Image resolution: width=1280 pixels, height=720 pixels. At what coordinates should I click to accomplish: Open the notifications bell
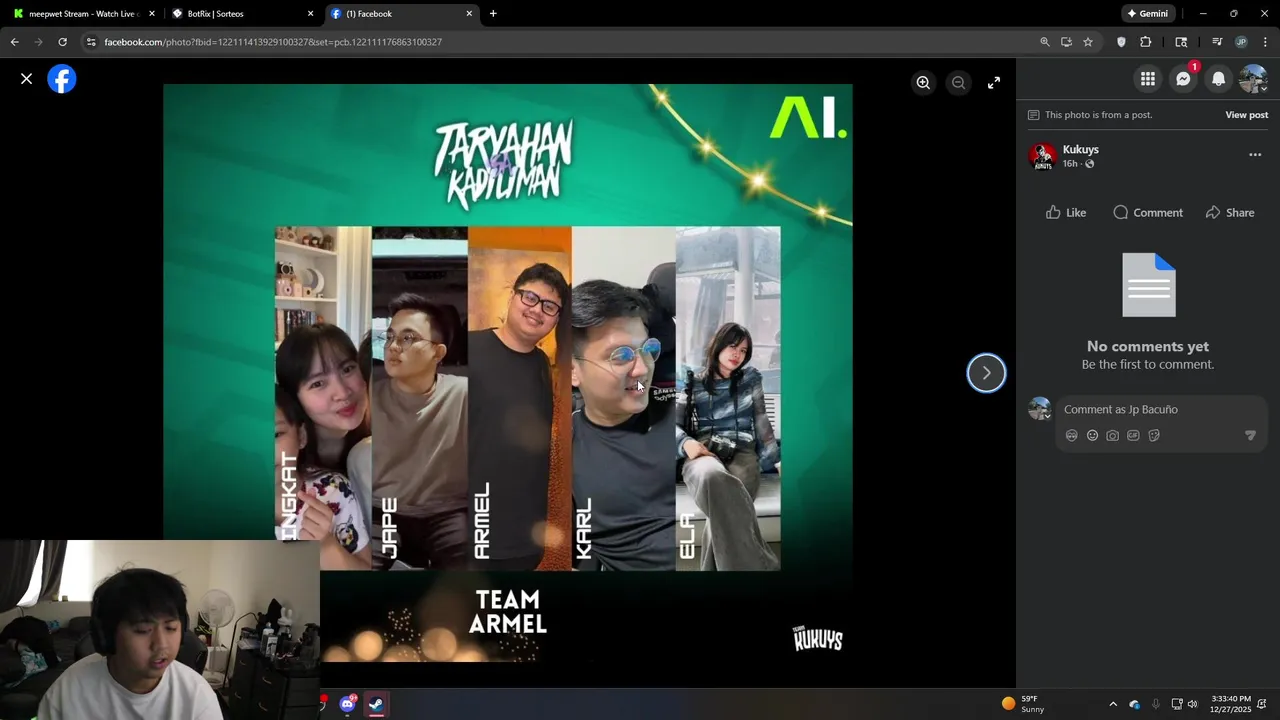tap(1218, 79)
